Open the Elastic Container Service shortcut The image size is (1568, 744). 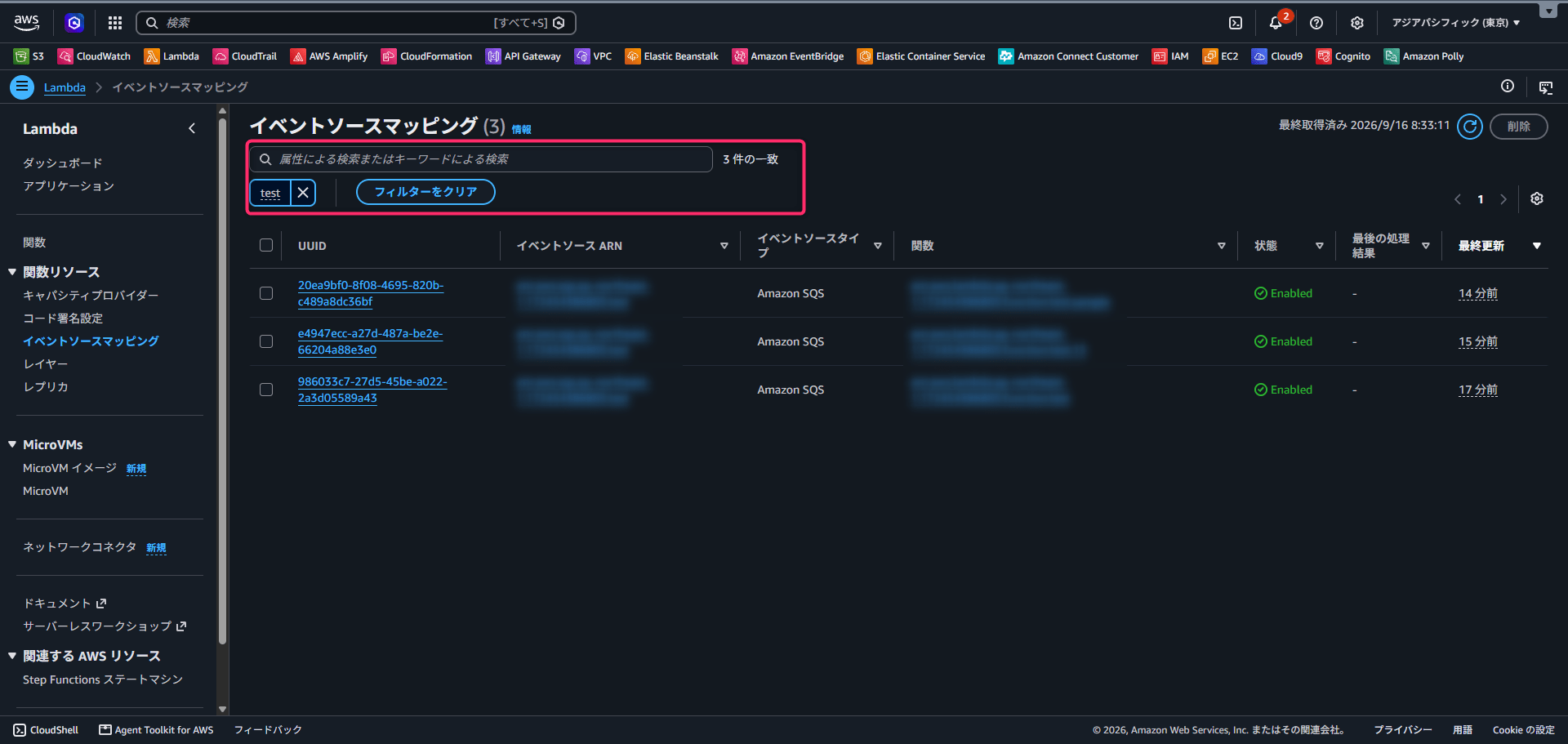click(921, 56)
